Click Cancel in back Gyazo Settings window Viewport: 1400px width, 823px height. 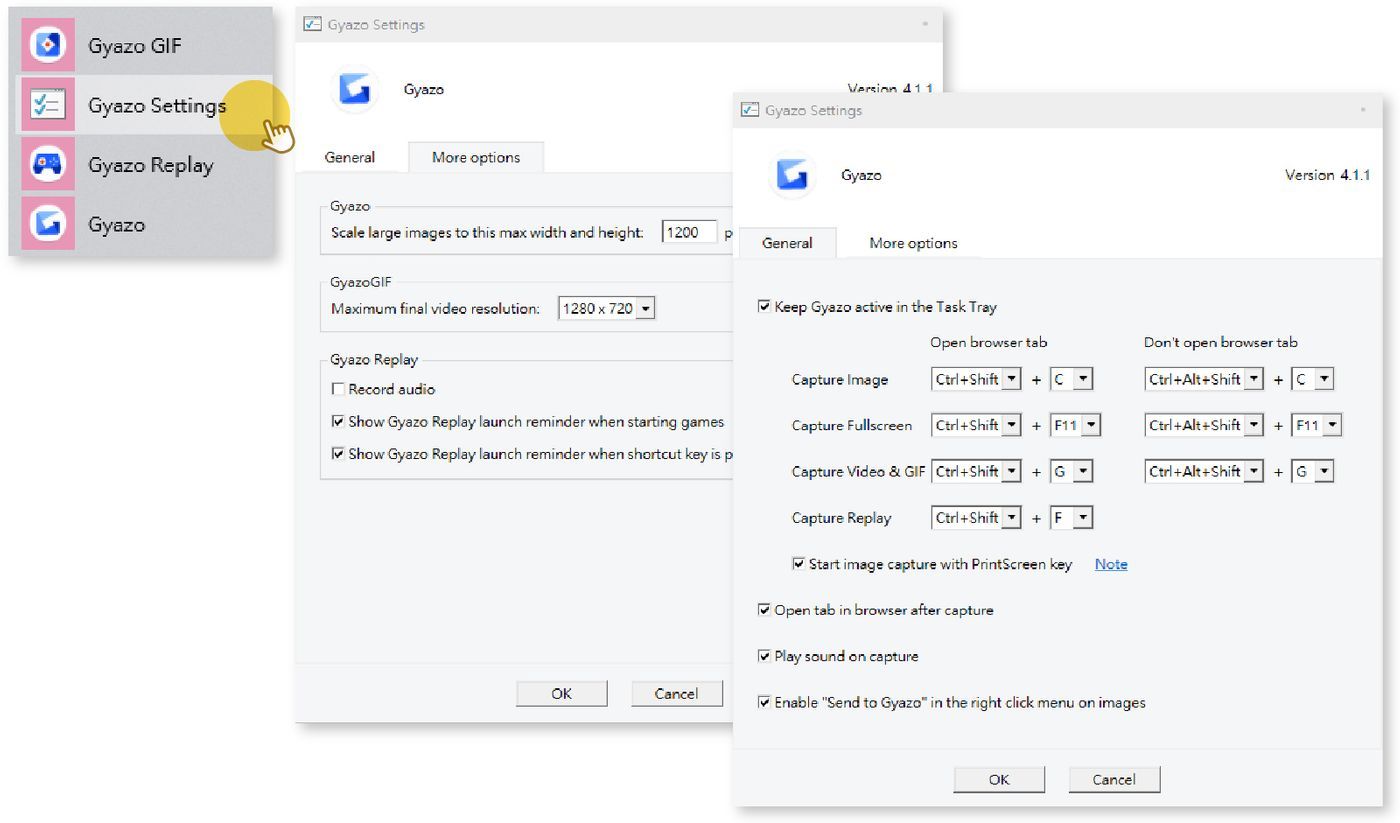677,693
